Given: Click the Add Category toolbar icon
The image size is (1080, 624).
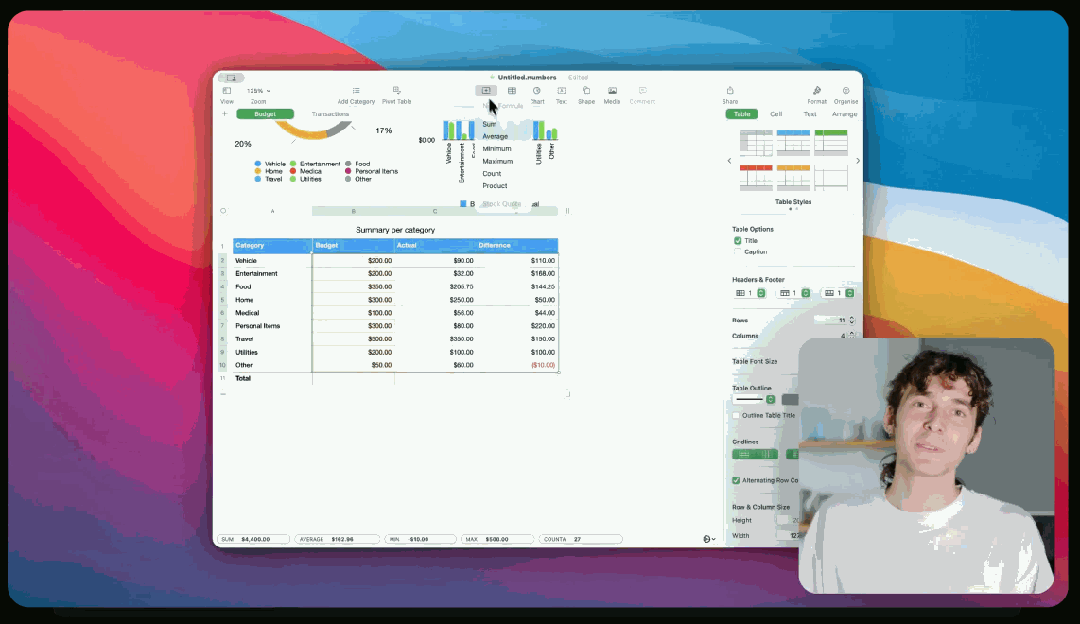Looking at the screenshot, I should click(356, 91).
